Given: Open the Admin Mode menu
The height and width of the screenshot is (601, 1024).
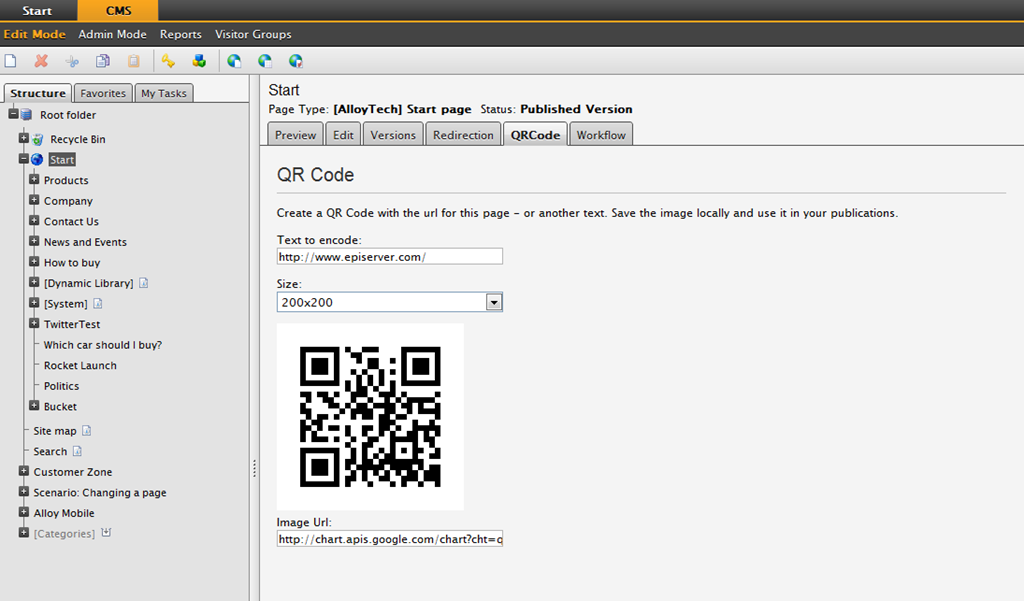Looking at the screenshot, I should pyautogui.click(x=112, y=34).
